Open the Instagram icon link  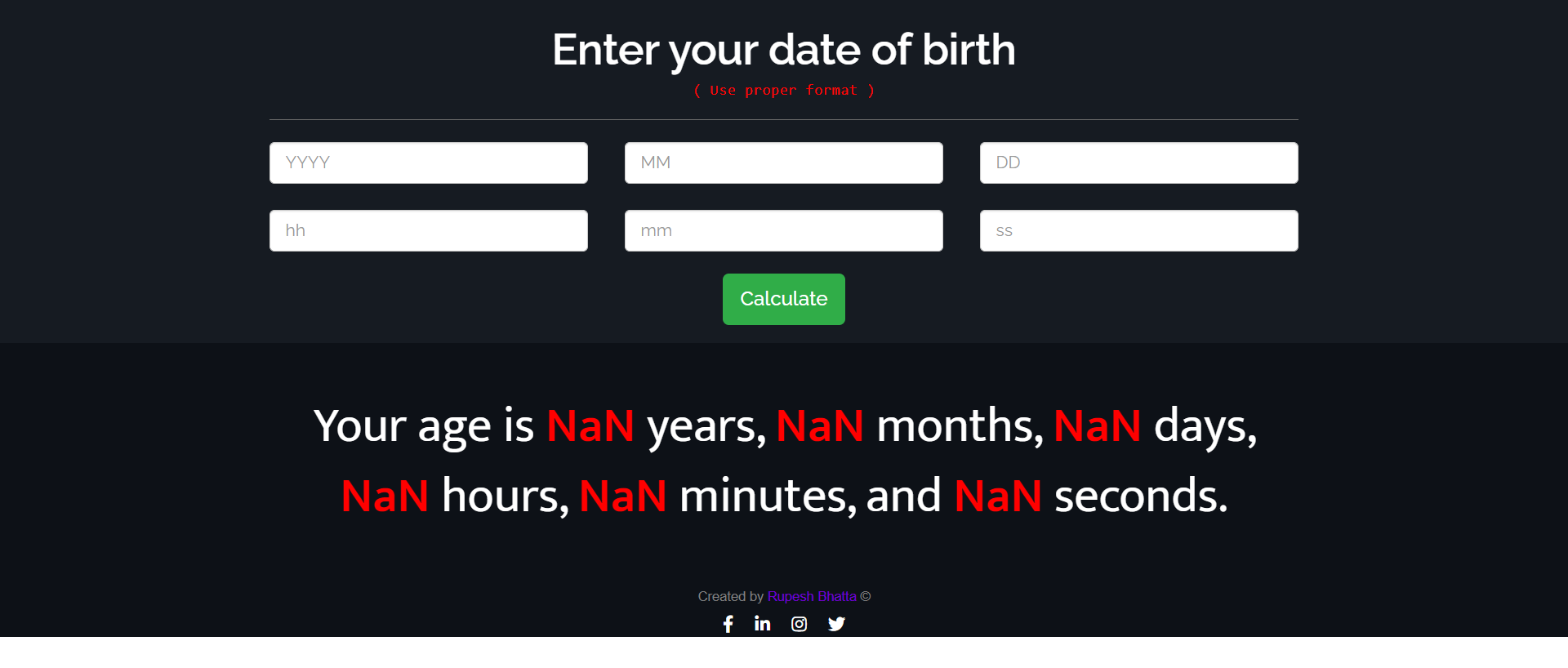pyautogui.click(x=799, y=624)
